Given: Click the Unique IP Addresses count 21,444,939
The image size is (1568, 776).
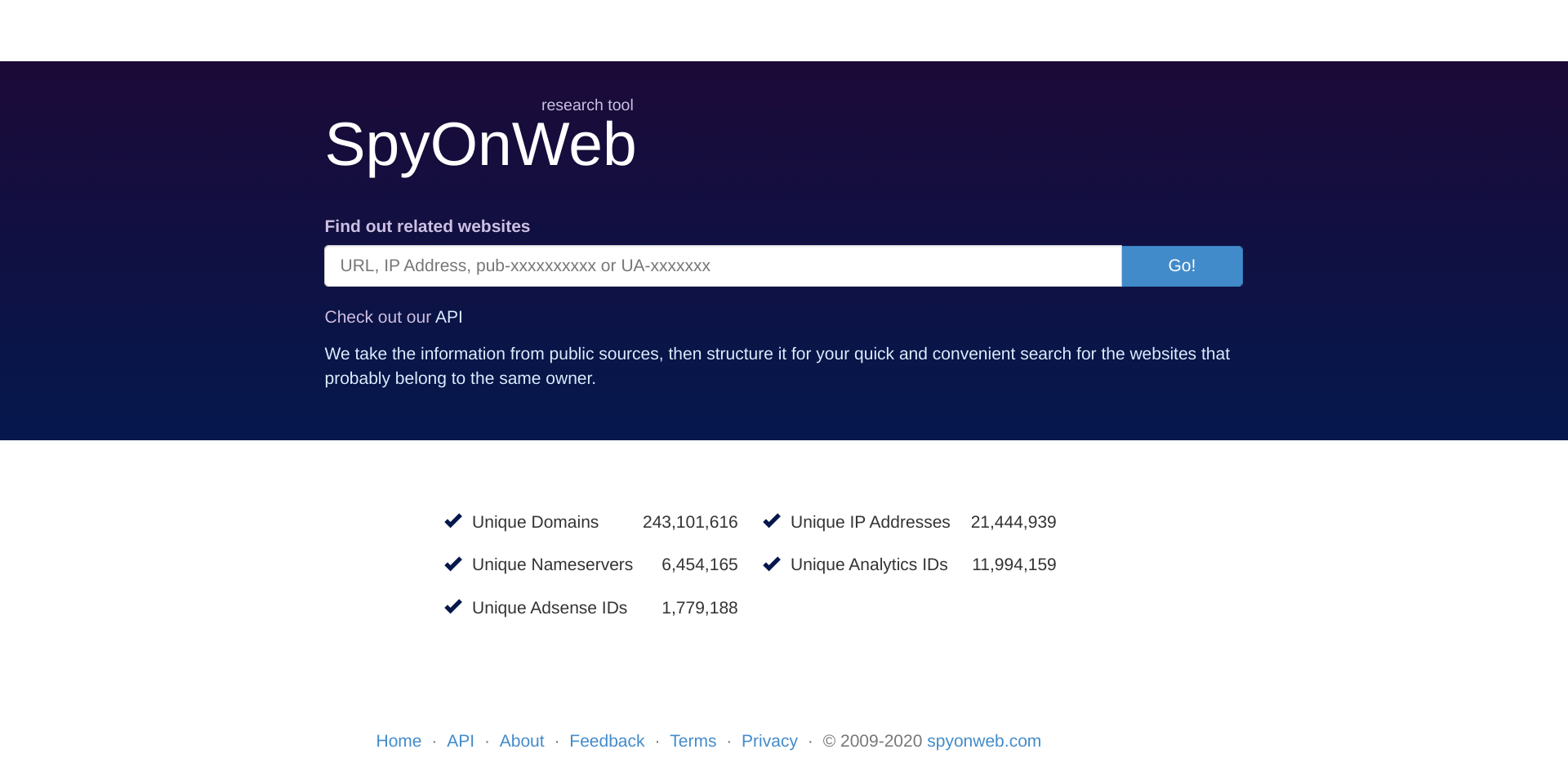Looking at the screenshot, I should [x=1013, y=522].
